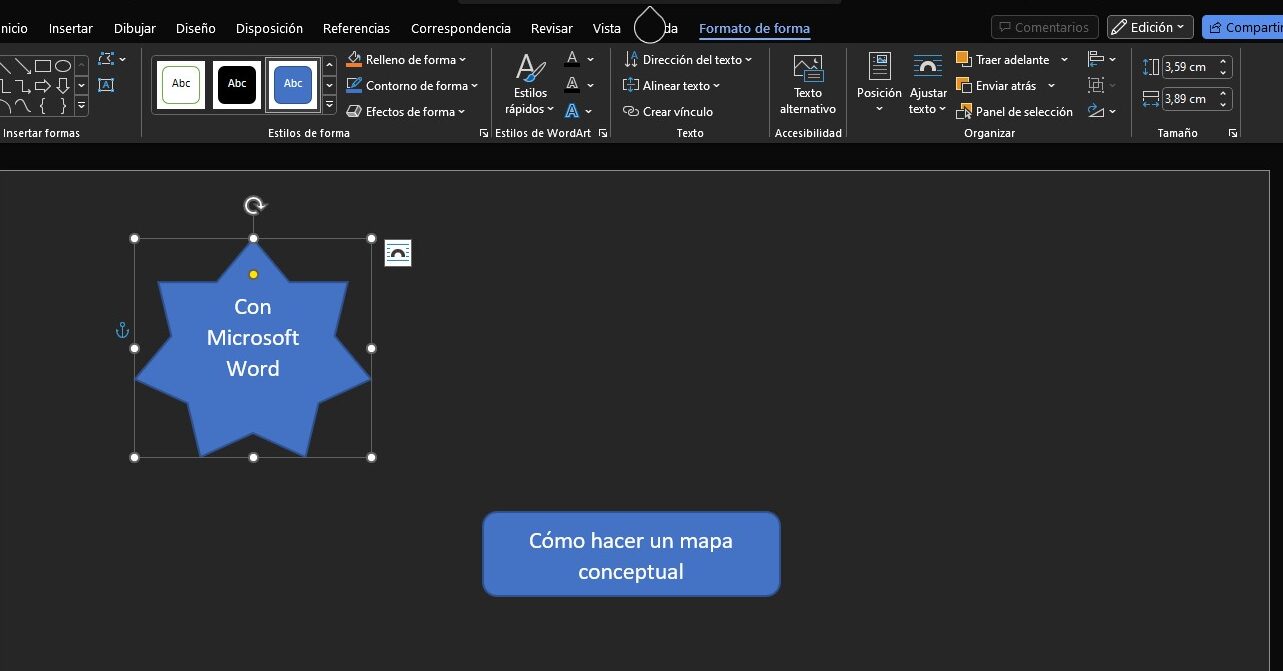
Task: Open Tamaño dialog launcher
Action: (1233, 133)
